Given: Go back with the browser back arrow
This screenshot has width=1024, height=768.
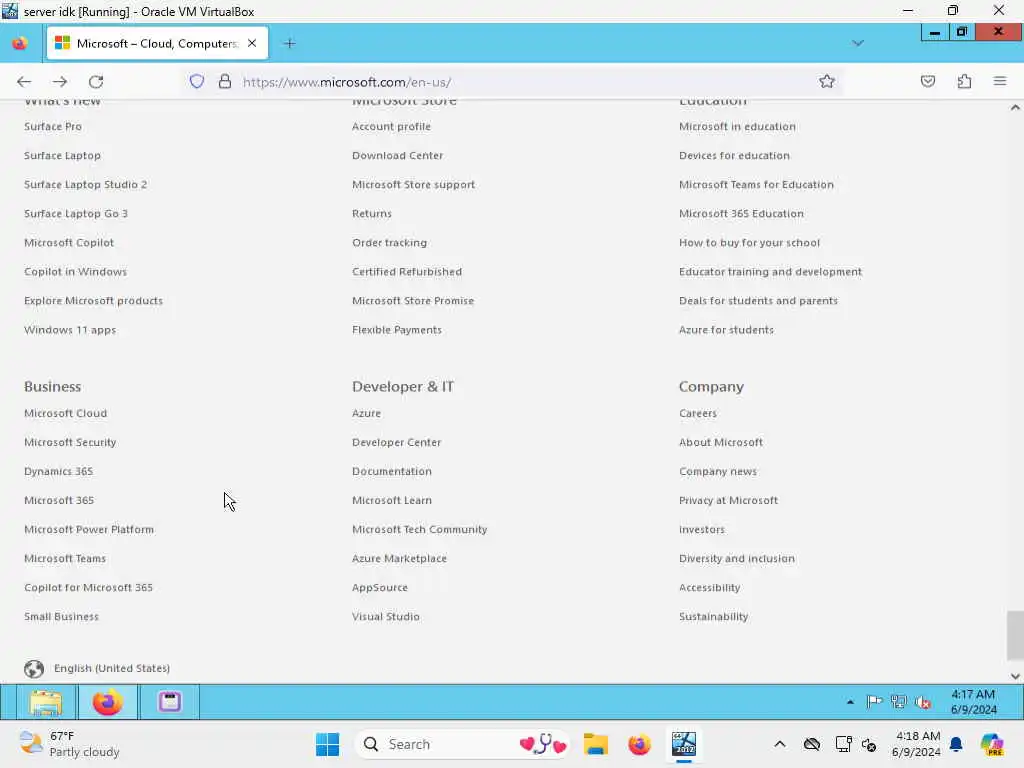Looking at the screenshot, I should (x=24, y=82).
